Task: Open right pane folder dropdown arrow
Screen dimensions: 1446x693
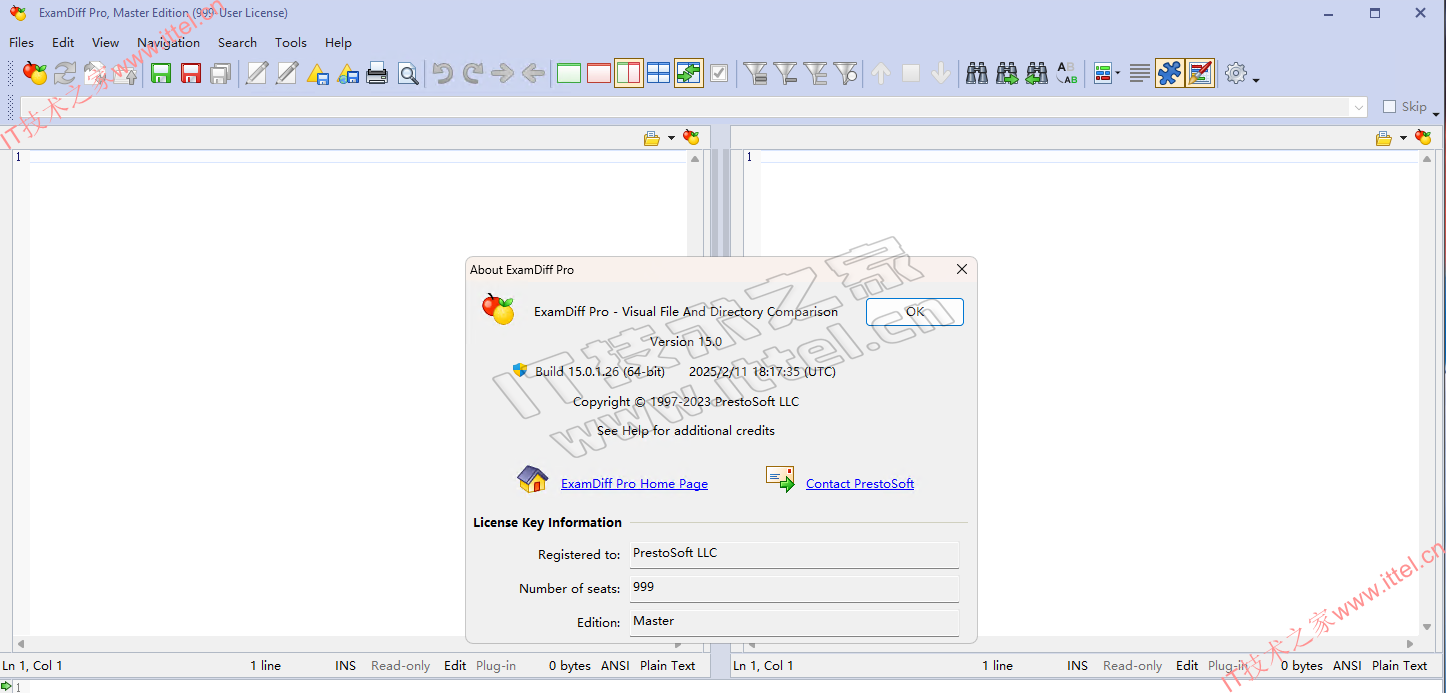Action: [1403, 138]
